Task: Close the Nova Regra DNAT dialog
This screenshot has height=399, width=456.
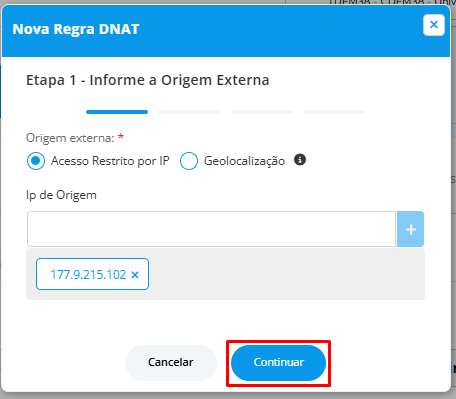Action: (434, 25)
